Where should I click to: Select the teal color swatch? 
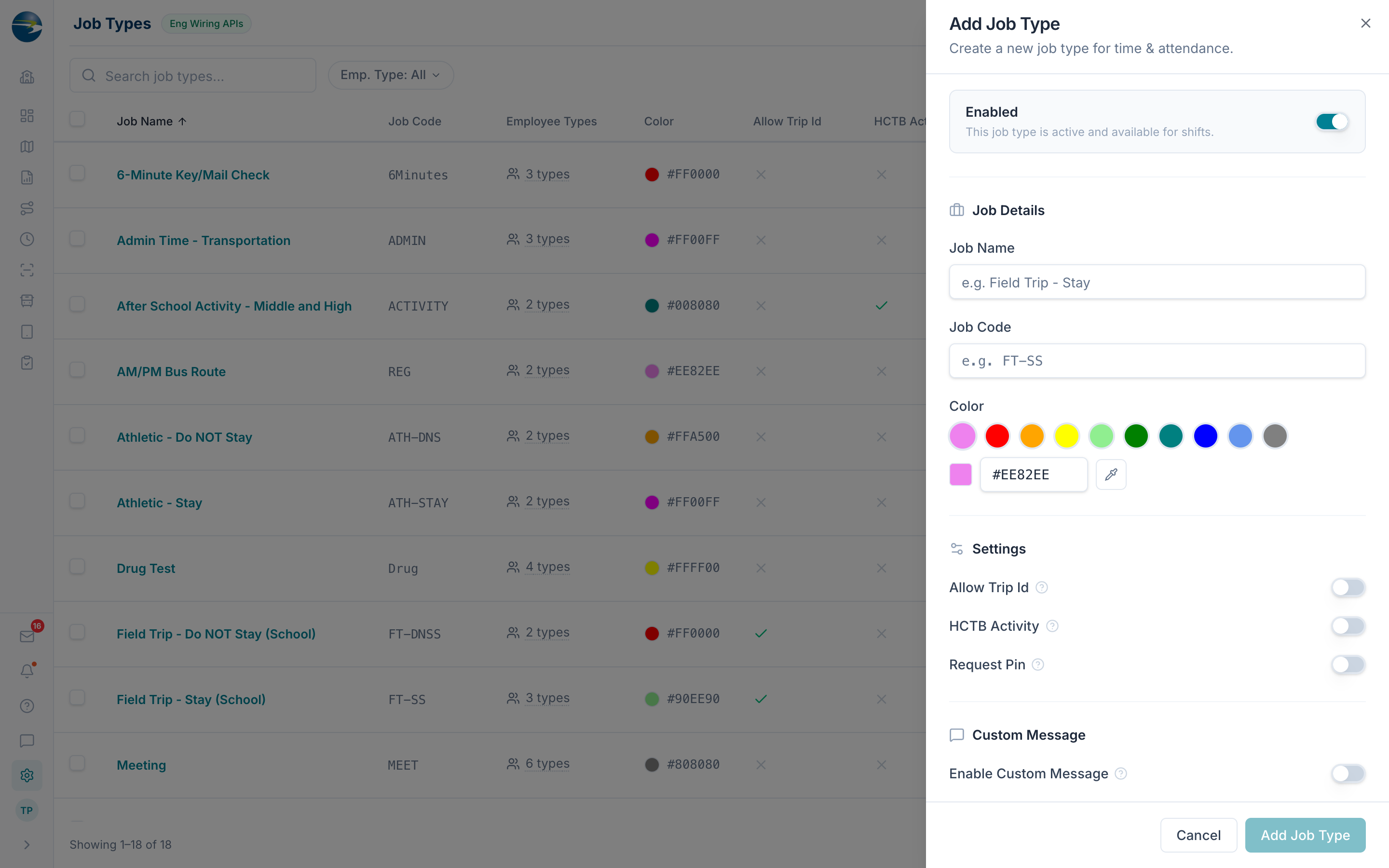[x=1171, y=436]
